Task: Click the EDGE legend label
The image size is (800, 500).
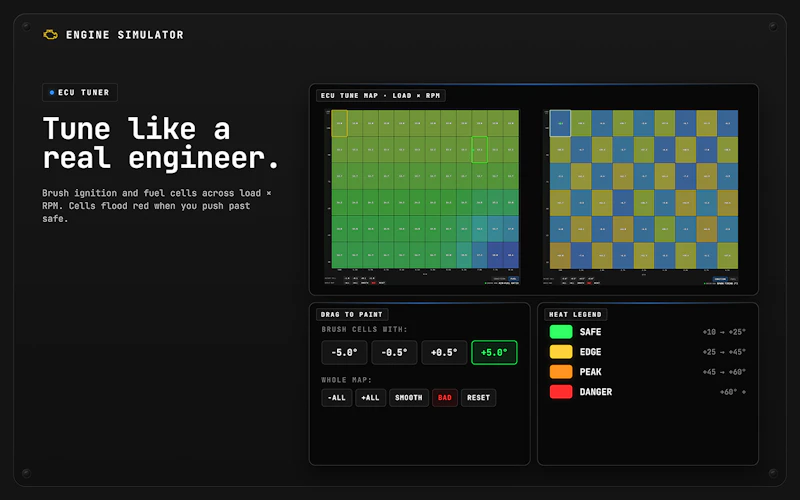Action: coord(590,352)
